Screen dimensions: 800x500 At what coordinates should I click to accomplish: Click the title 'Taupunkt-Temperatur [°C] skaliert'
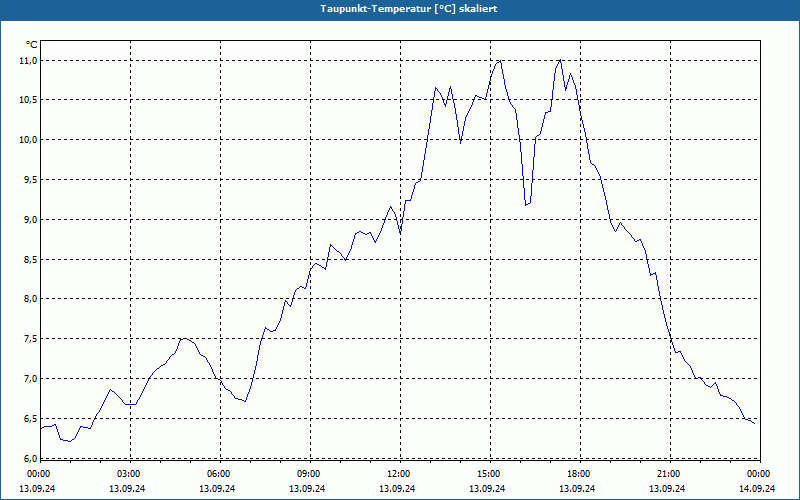(409, 9)
